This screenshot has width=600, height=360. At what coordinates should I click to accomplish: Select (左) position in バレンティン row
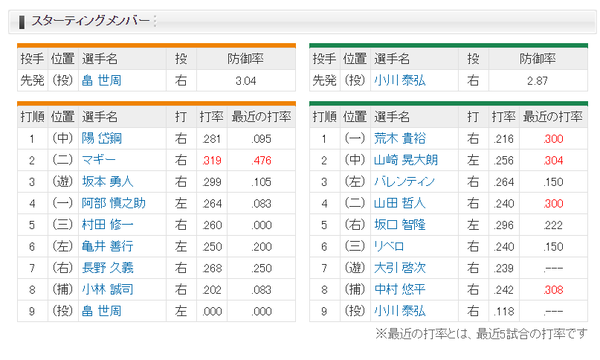tap(355, 181)
